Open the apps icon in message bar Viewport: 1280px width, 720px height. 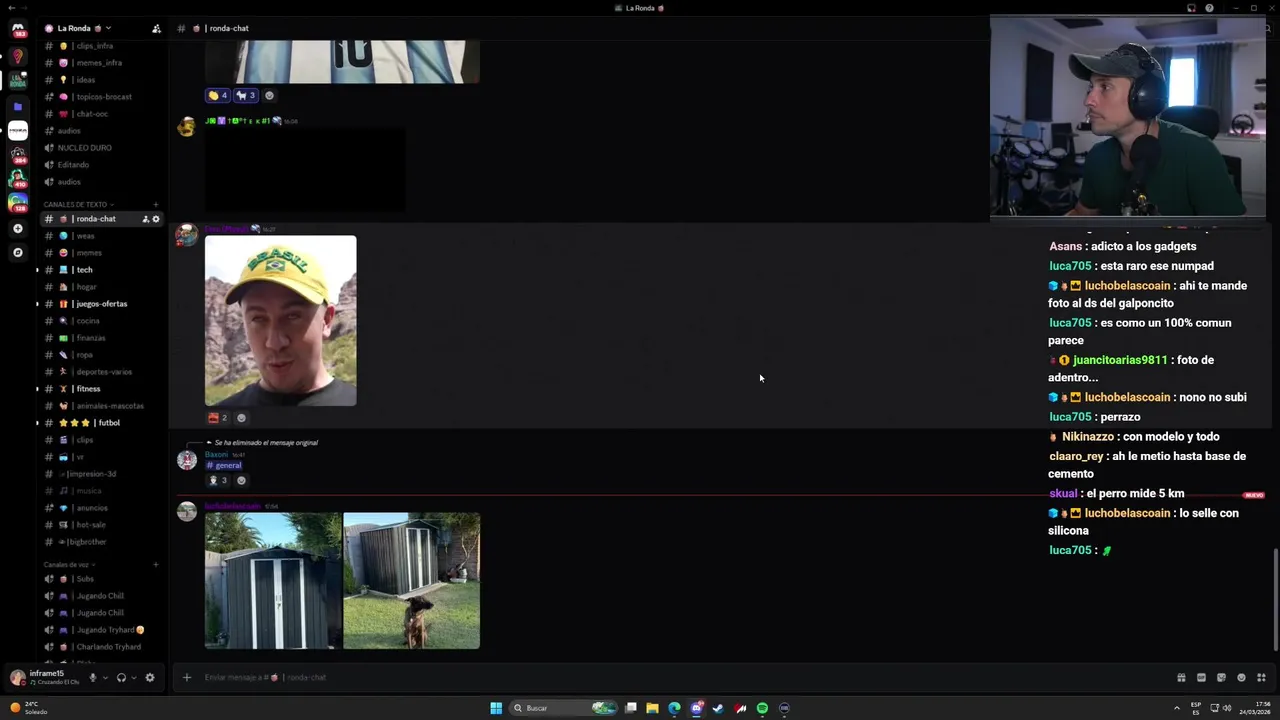(x=1261, y=677)
